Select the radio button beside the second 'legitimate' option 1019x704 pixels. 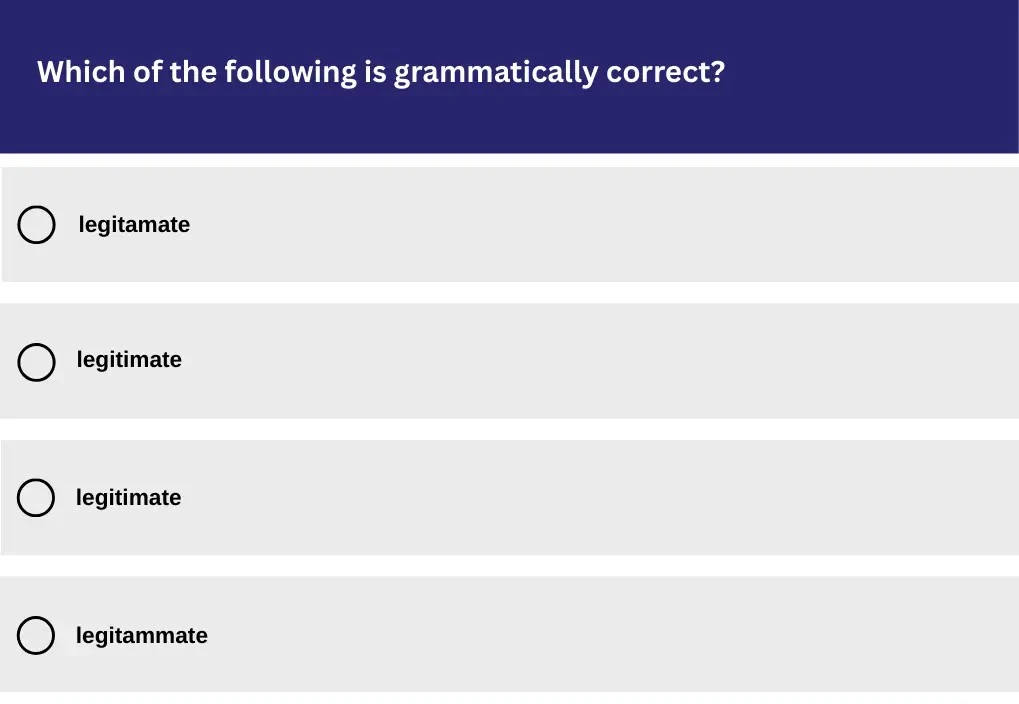36,362
